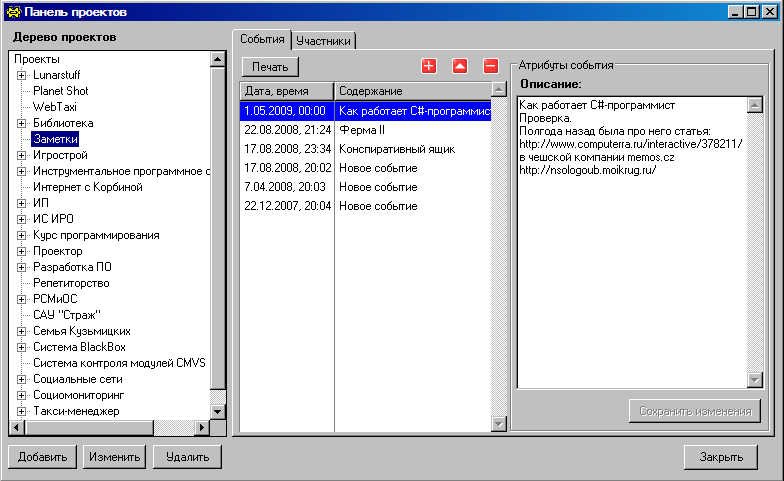Click the Изменить button
Viewport: 784px width, 481px height.
tap(114, 457)
